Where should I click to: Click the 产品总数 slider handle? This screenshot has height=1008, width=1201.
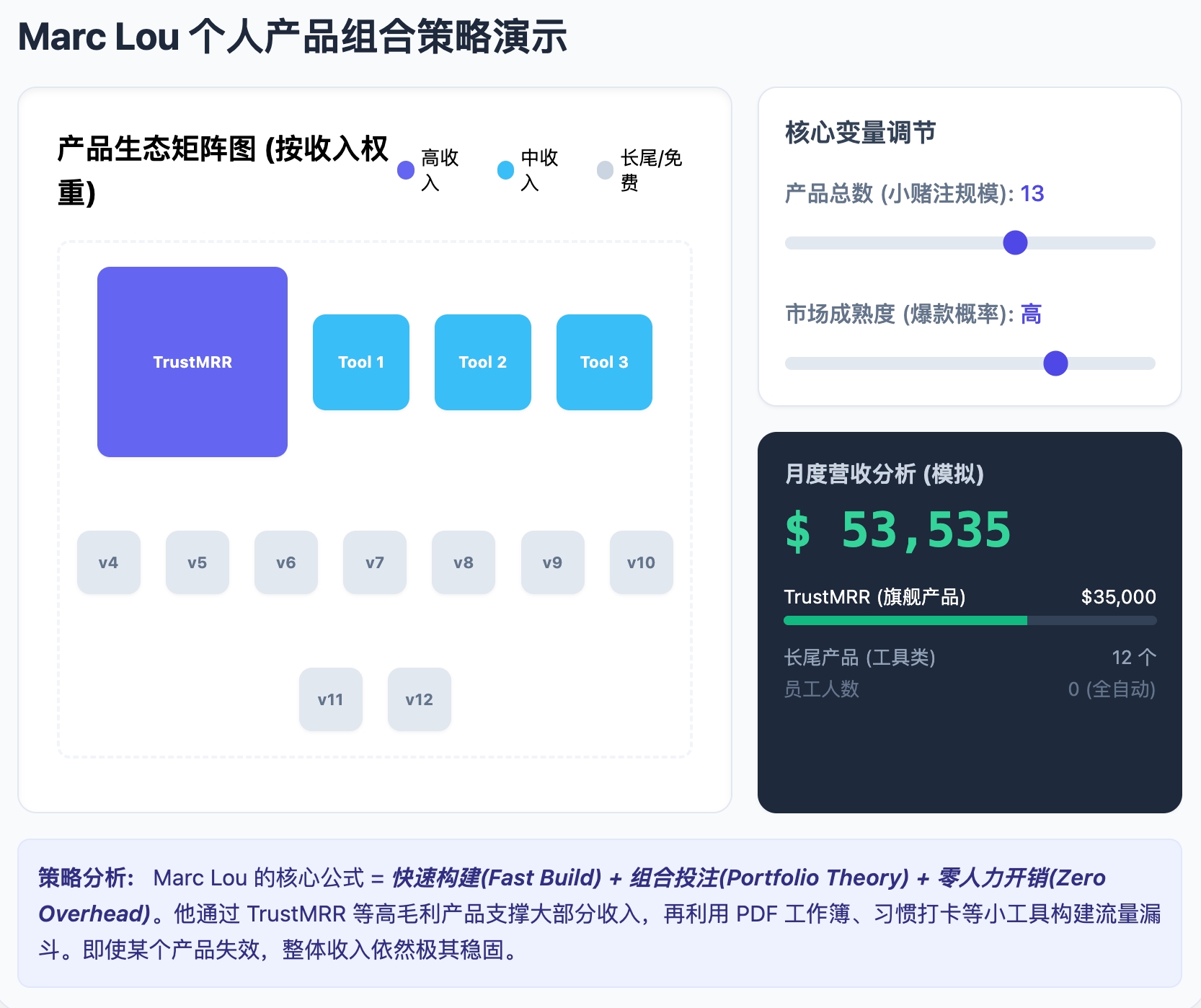(1015, 243)
